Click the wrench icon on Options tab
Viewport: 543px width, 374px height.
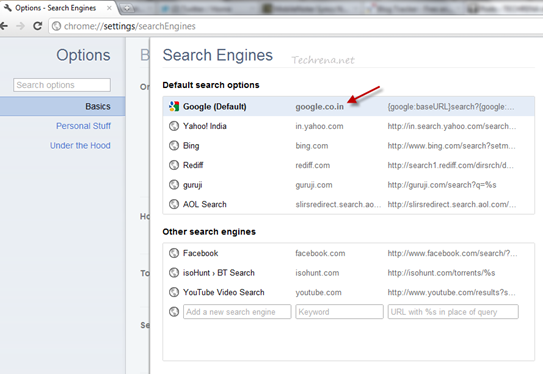click(7, 8)
